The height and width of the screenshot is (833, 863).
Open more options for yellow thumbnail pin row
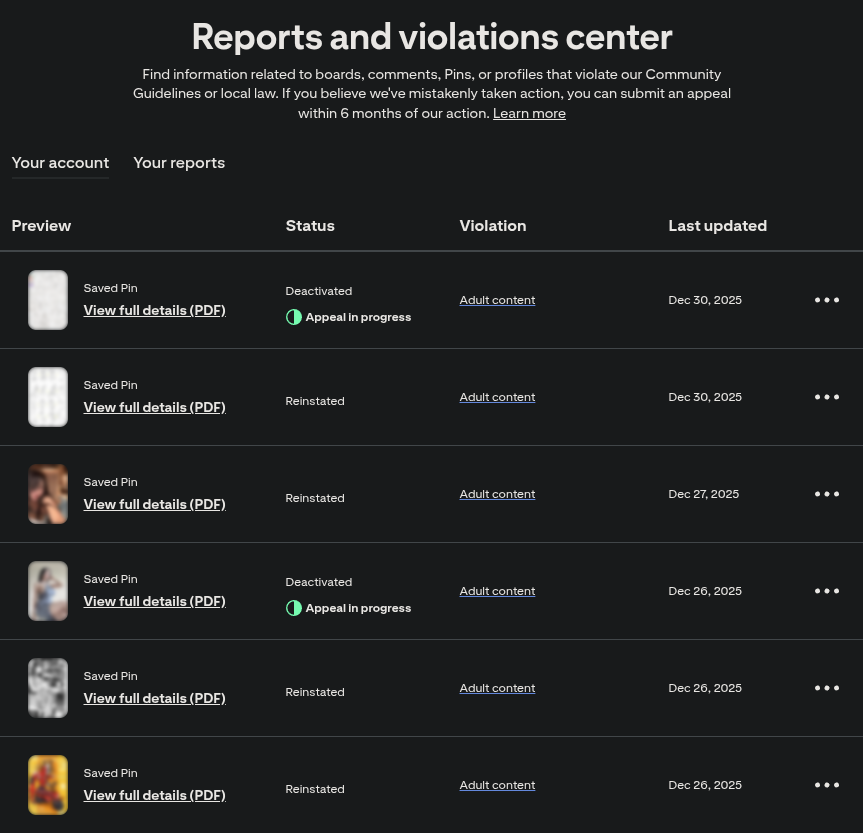(x=827, y=785)
